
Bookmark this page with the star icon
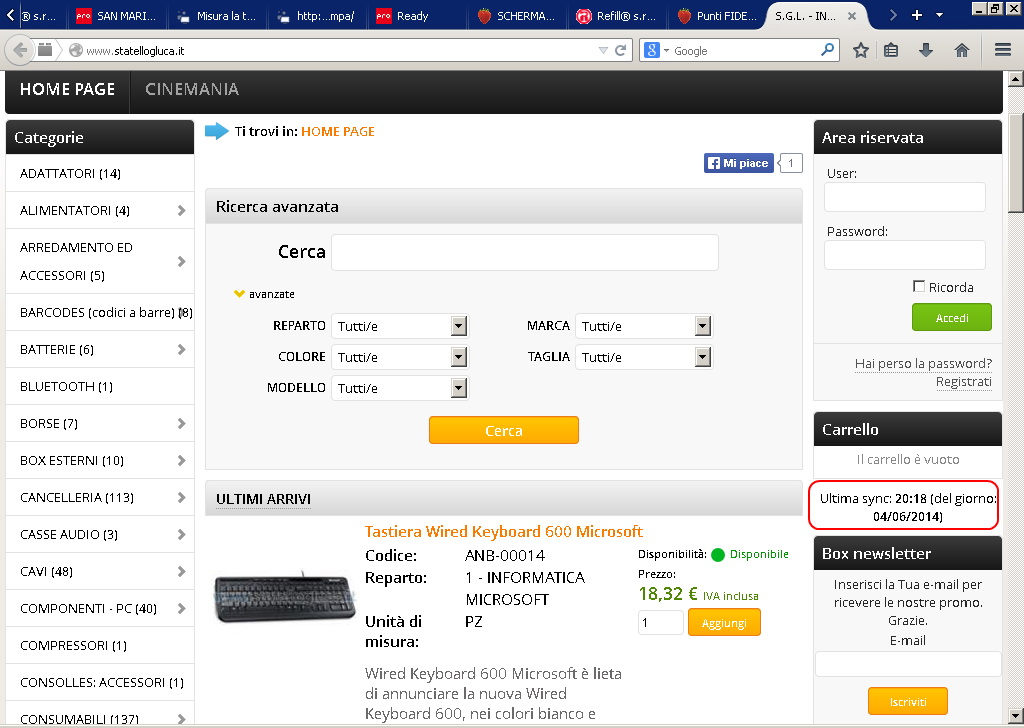[x=861, y=50]
